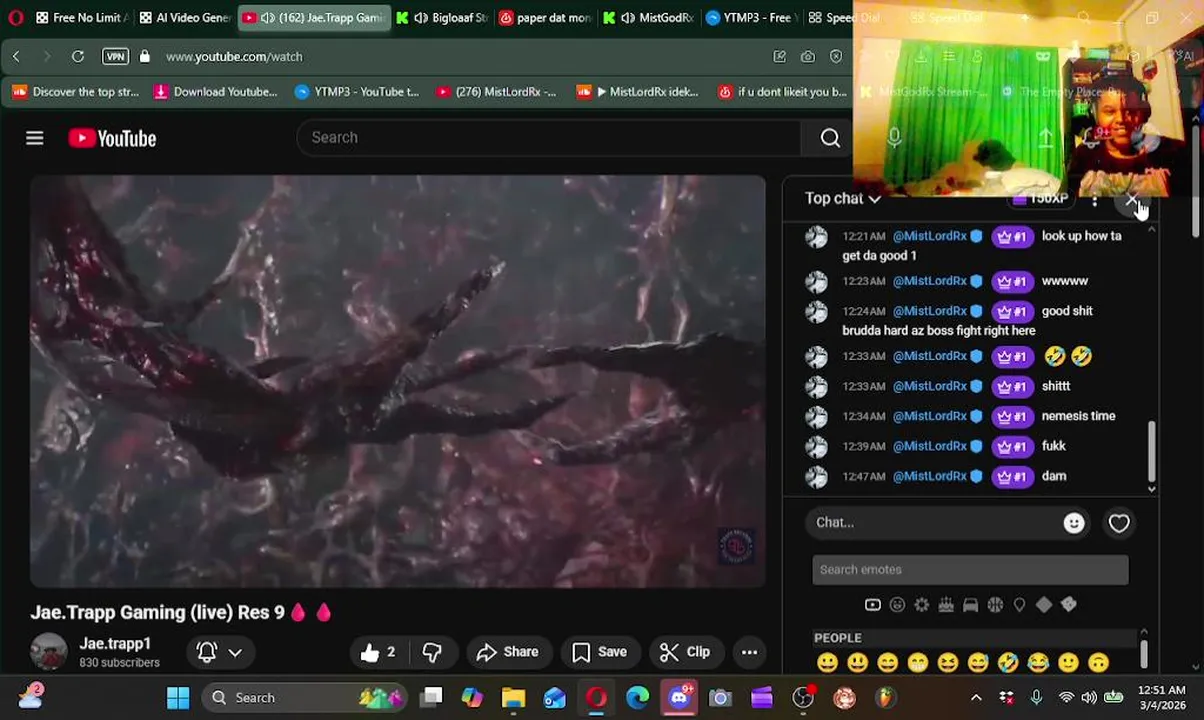Select the cake food emoji category
This screenshot has height=720, width=1204.
pos(946,605)
